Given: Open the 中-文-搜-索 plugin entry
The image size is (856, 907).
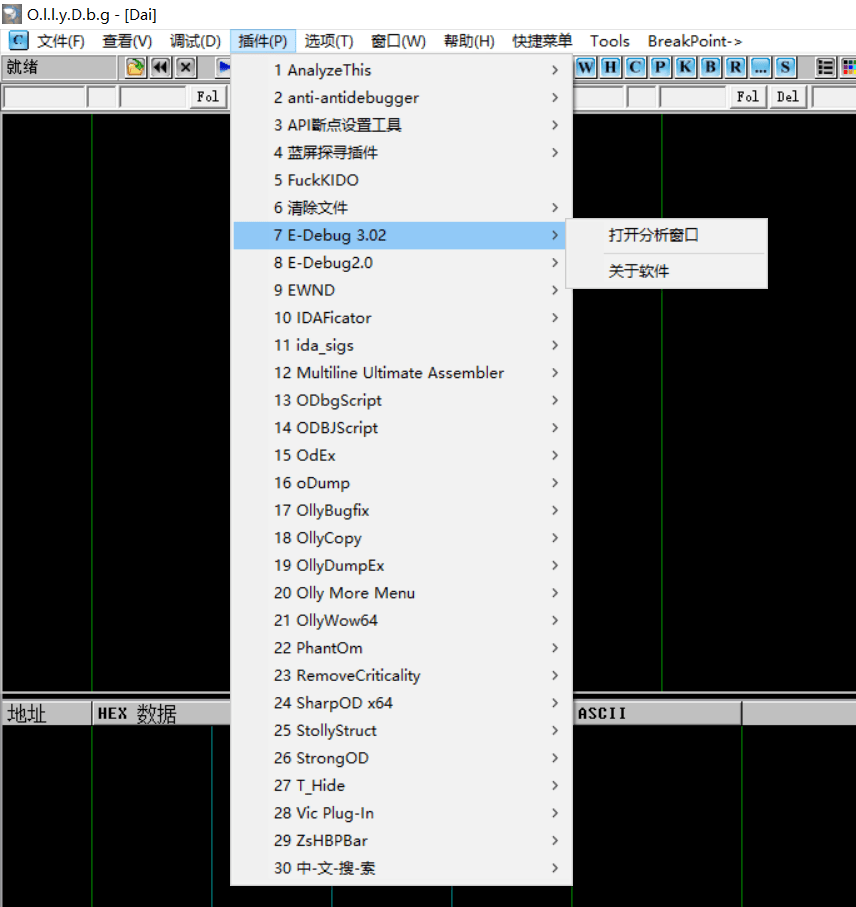Looking at the screenshot, I should point(401,868).
